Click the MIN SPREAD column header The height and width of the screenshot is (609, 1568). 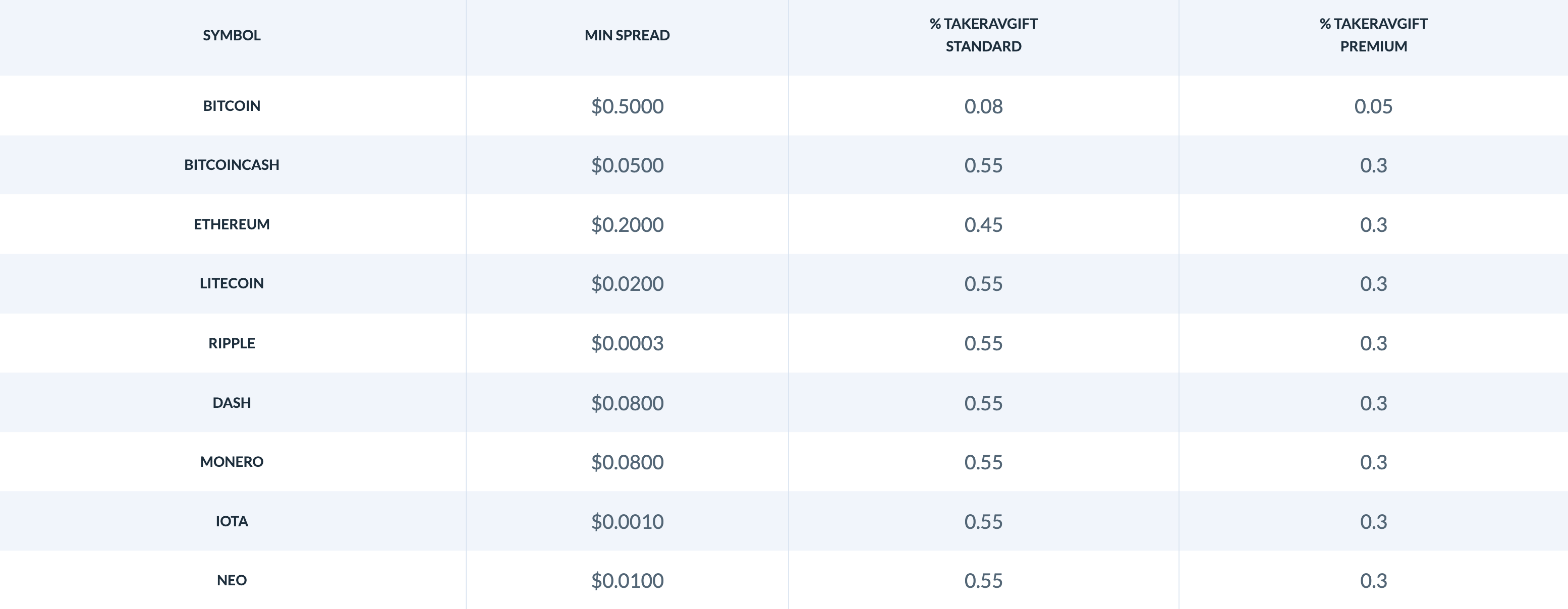coord(627,35)
